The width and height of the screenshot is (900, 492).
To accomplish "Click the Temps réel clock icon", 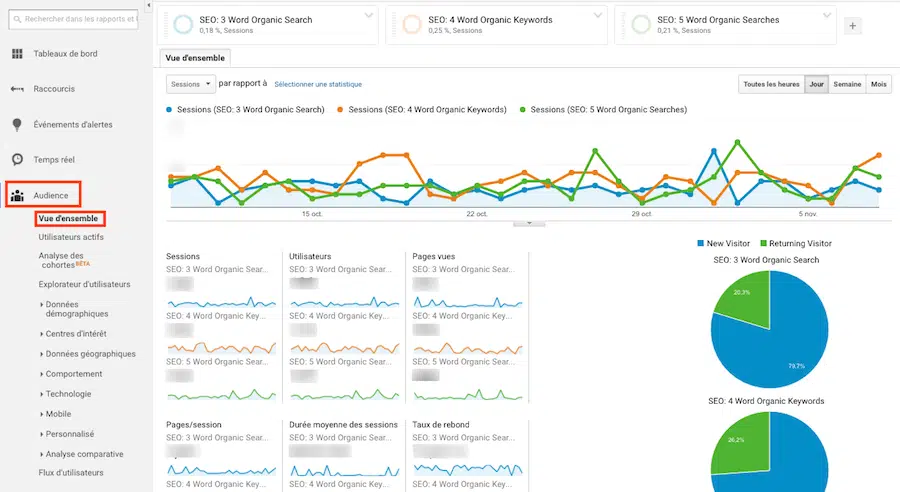I will (17, 159).
